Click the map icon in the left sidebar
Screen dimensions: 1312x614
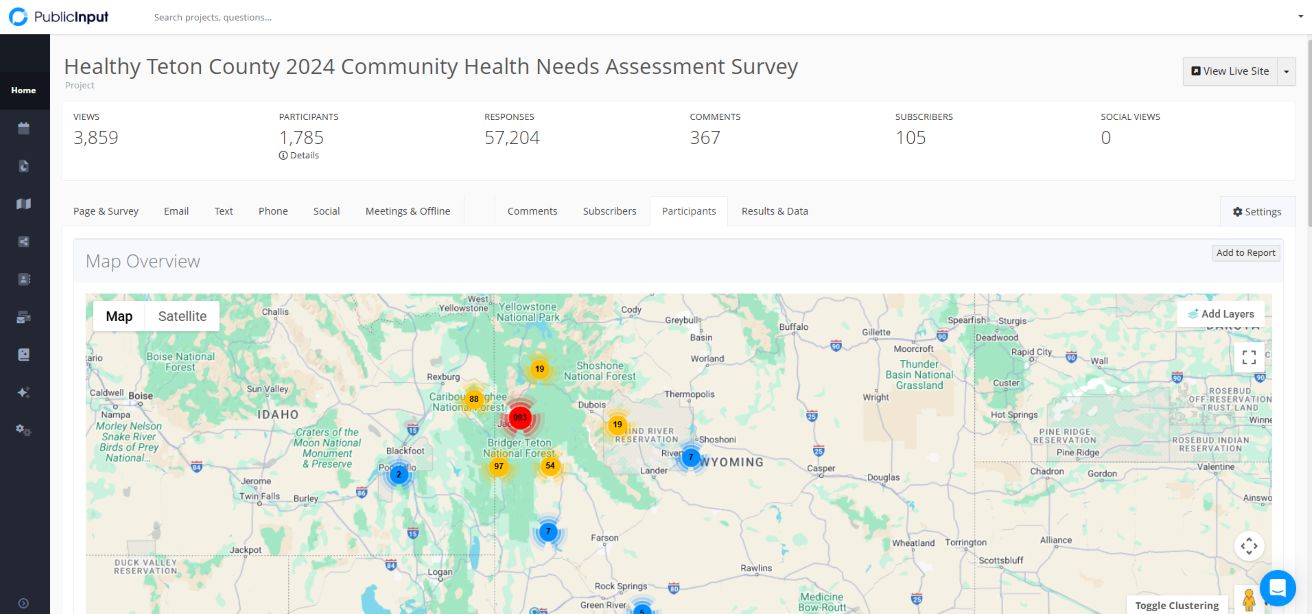tap(24, 204)
